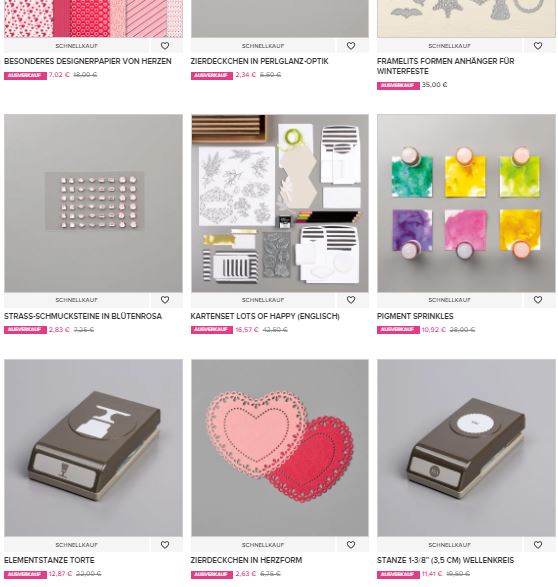Image resolution: width=558 pixels, height=587 pixels.
Task: Click heart icon for Framelits Formen Anhänger
Action: coord(538,46)
